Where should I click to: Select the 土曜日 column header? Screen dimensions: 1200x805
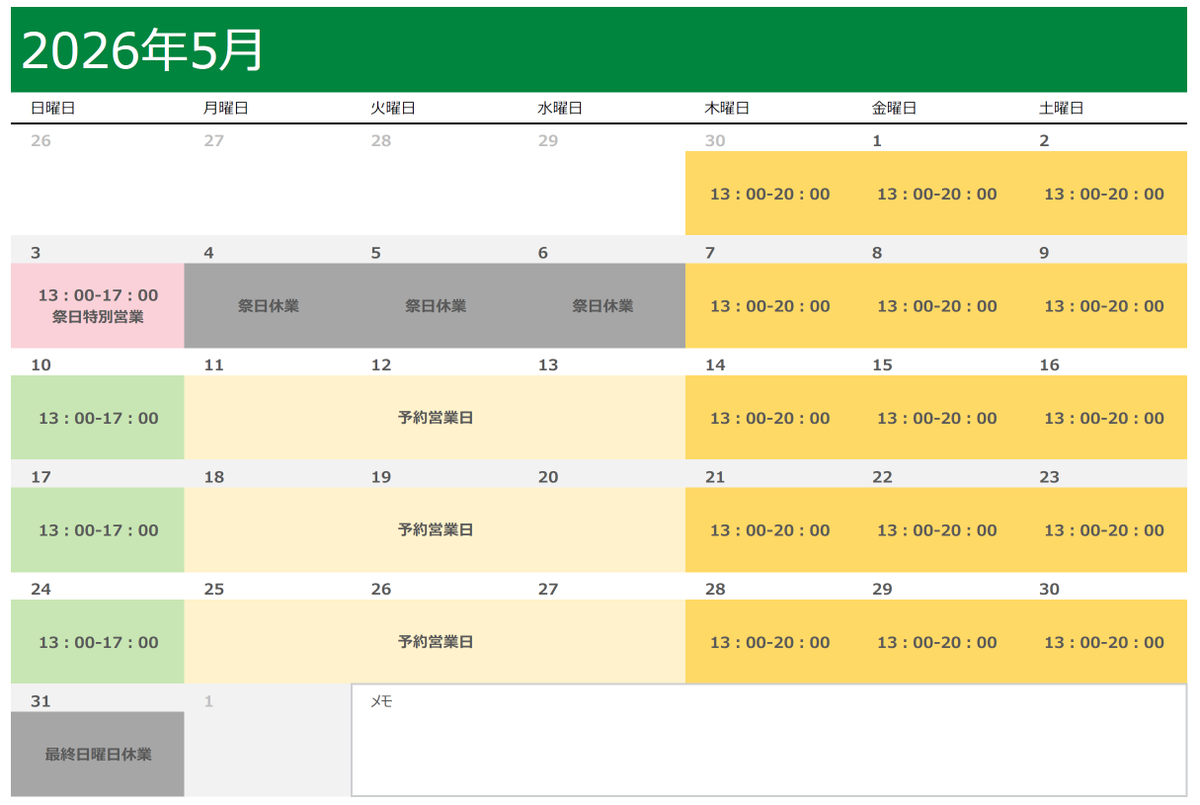pos(1058,108)
